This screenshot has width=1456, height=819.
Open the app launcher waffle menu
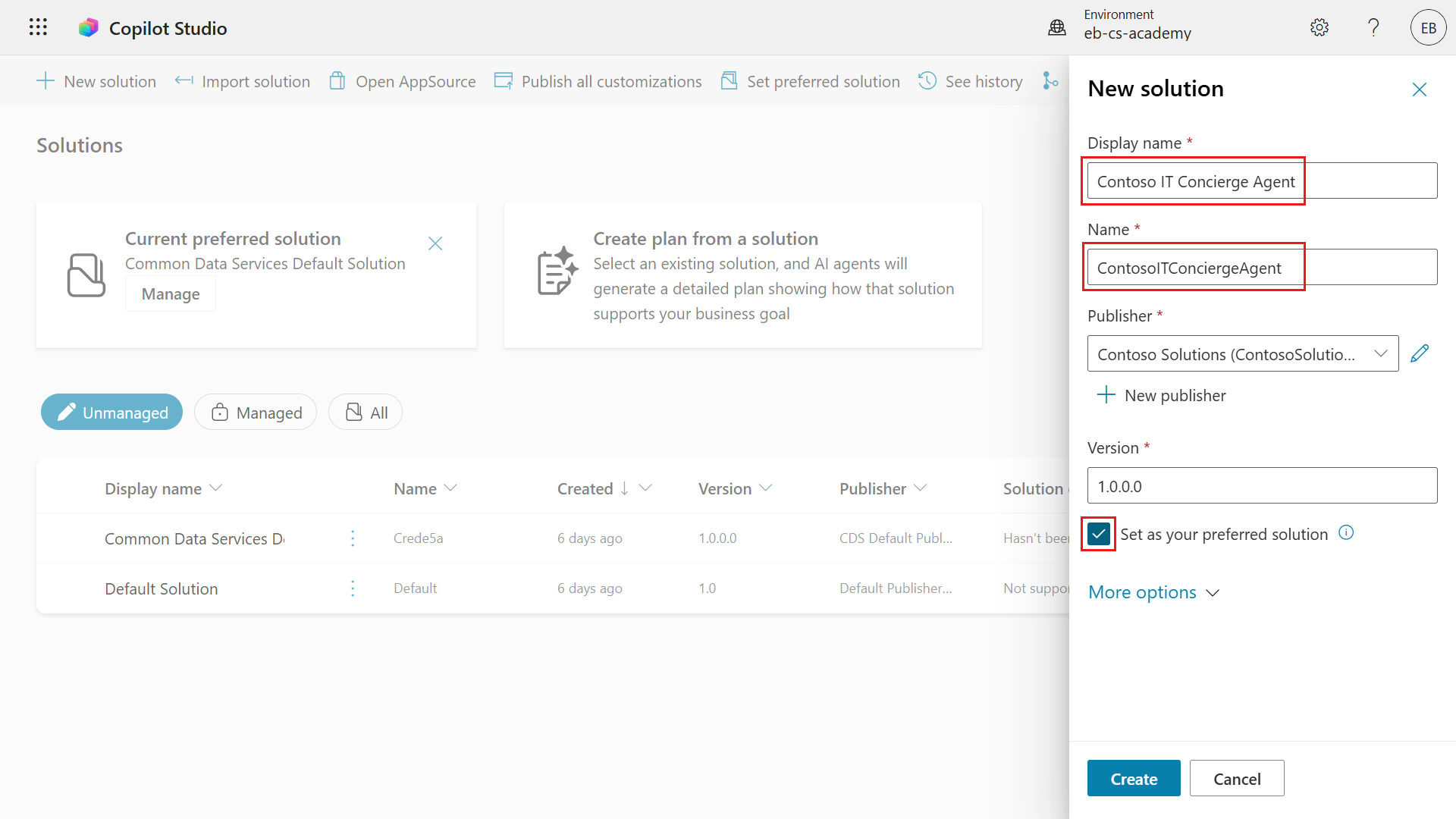point(38,27)
